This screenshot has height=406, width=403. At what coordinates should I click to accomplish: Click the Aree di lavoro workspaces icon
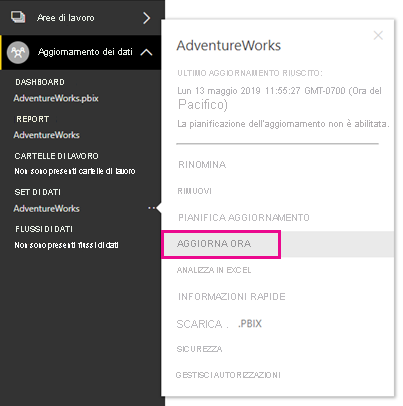pos(18,17)
